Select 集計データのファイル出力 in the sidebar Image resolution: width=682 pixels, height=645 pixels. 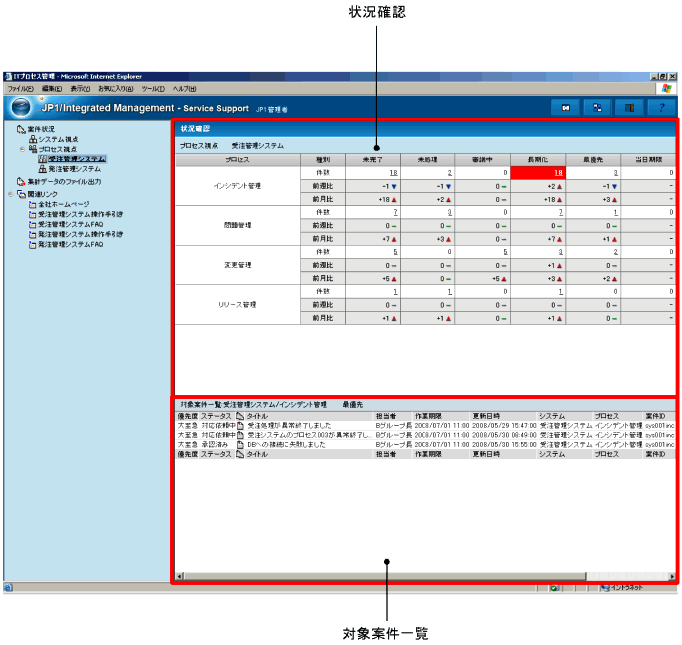(x=64, y=181)
